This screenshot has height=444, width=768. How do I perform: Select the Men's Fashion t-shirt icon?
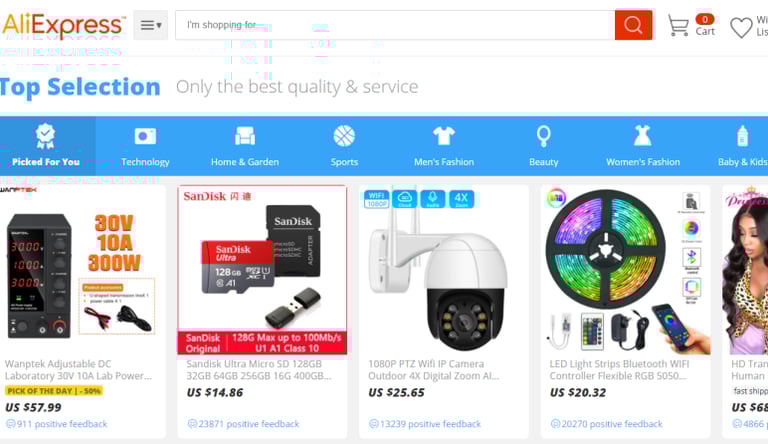click(x=444, y=136)
